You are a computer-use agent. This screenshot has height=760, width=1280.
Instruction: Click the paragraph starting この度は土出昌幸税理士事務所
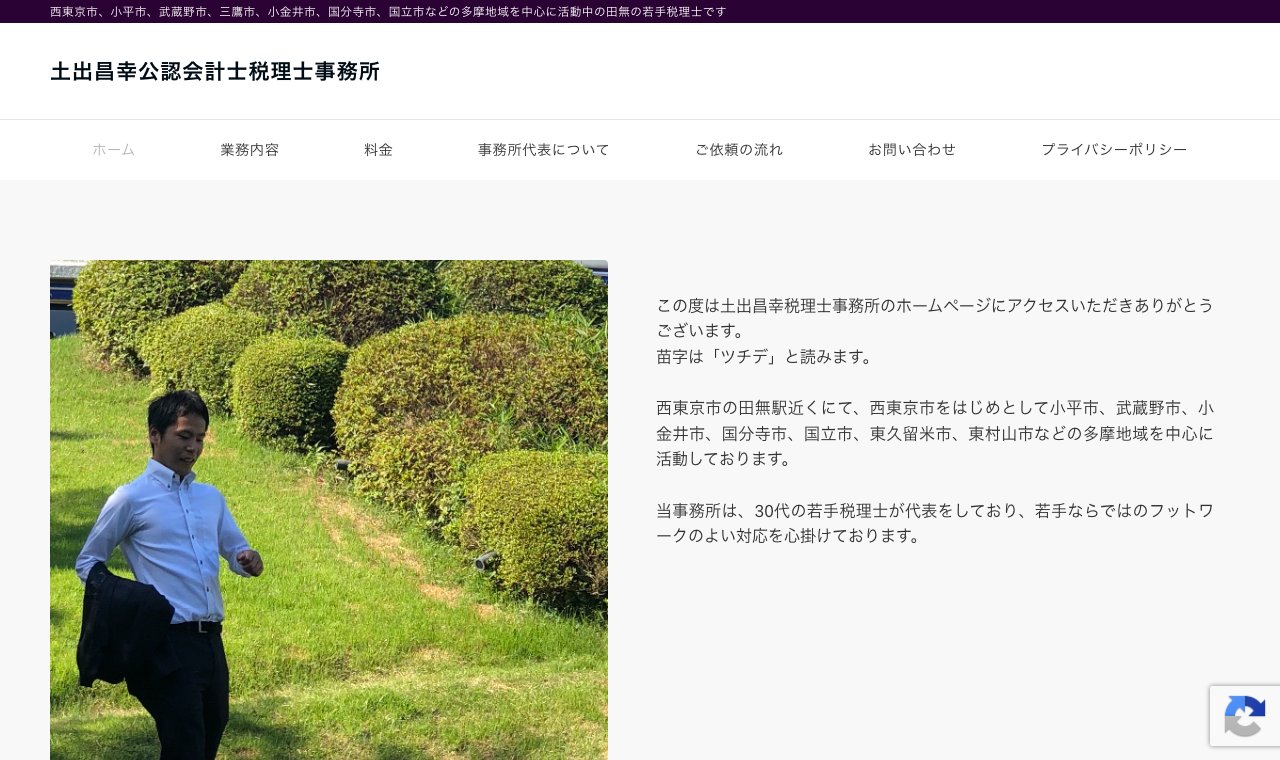pos(935,318)
